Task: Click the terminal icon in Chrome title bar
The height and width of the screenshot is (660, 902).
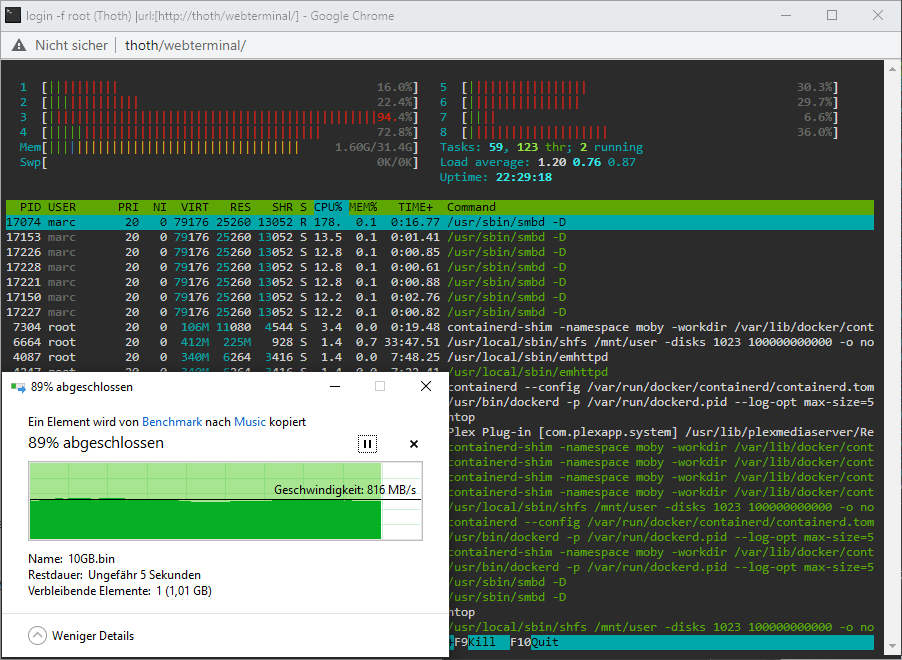Action: tap(13, 16)
